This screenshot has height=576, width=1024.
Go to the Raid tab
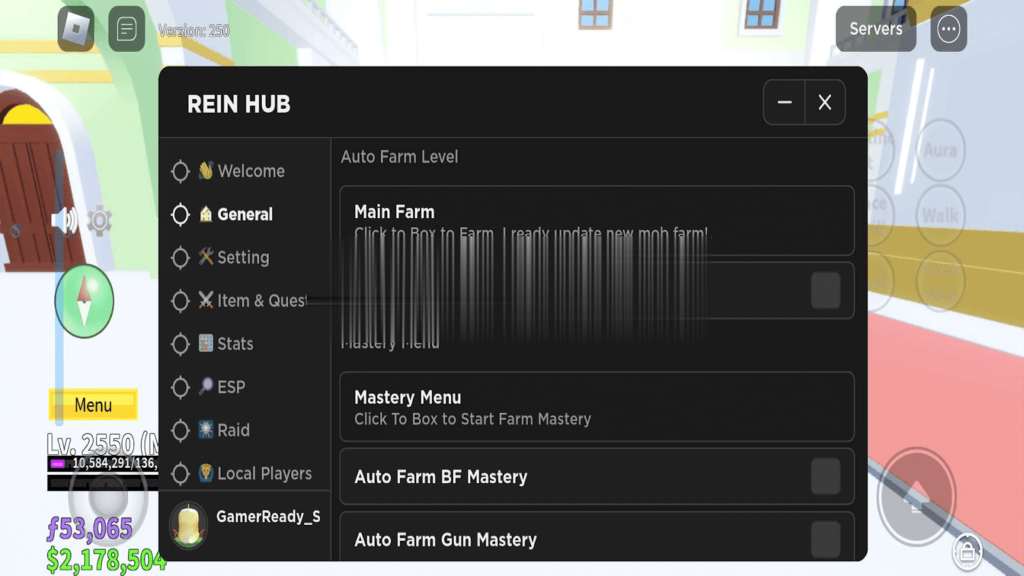[x=233, y=430]
